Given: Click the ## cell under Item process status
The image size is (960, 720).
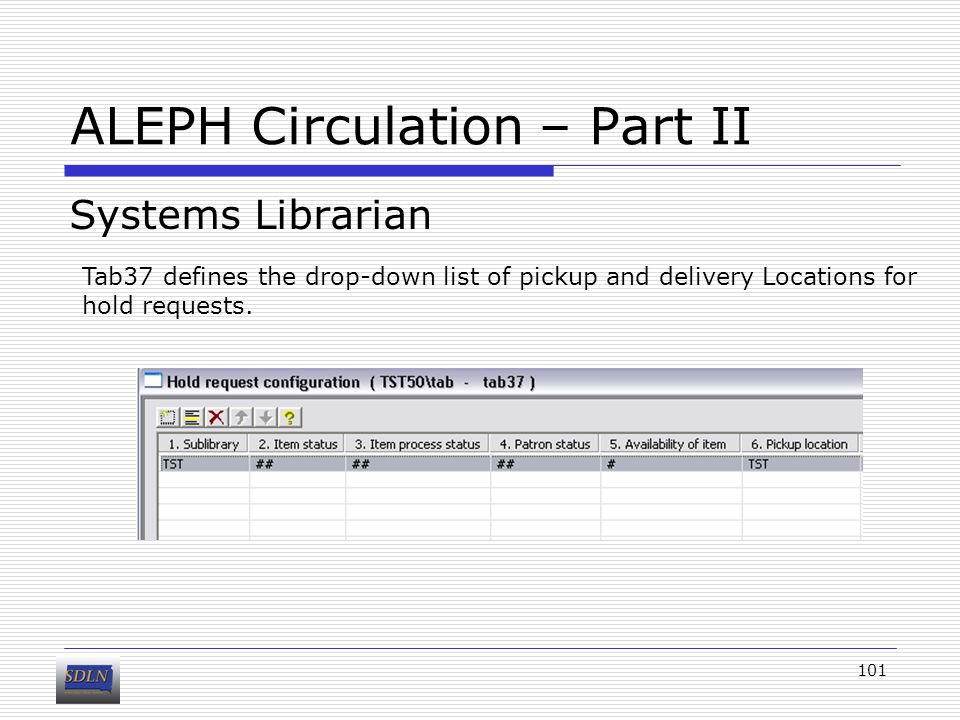Looking at the screenshot, I should tap(418, 464).
